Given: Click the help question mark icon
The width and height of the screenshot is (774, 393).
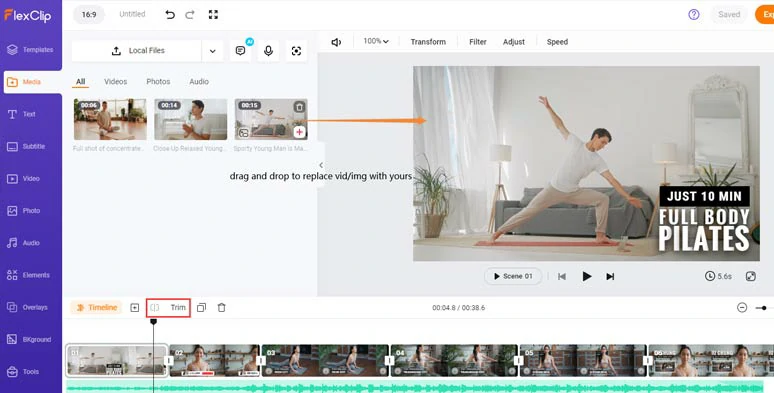Looking at the screenshot, I should click(x=694, y=15).
